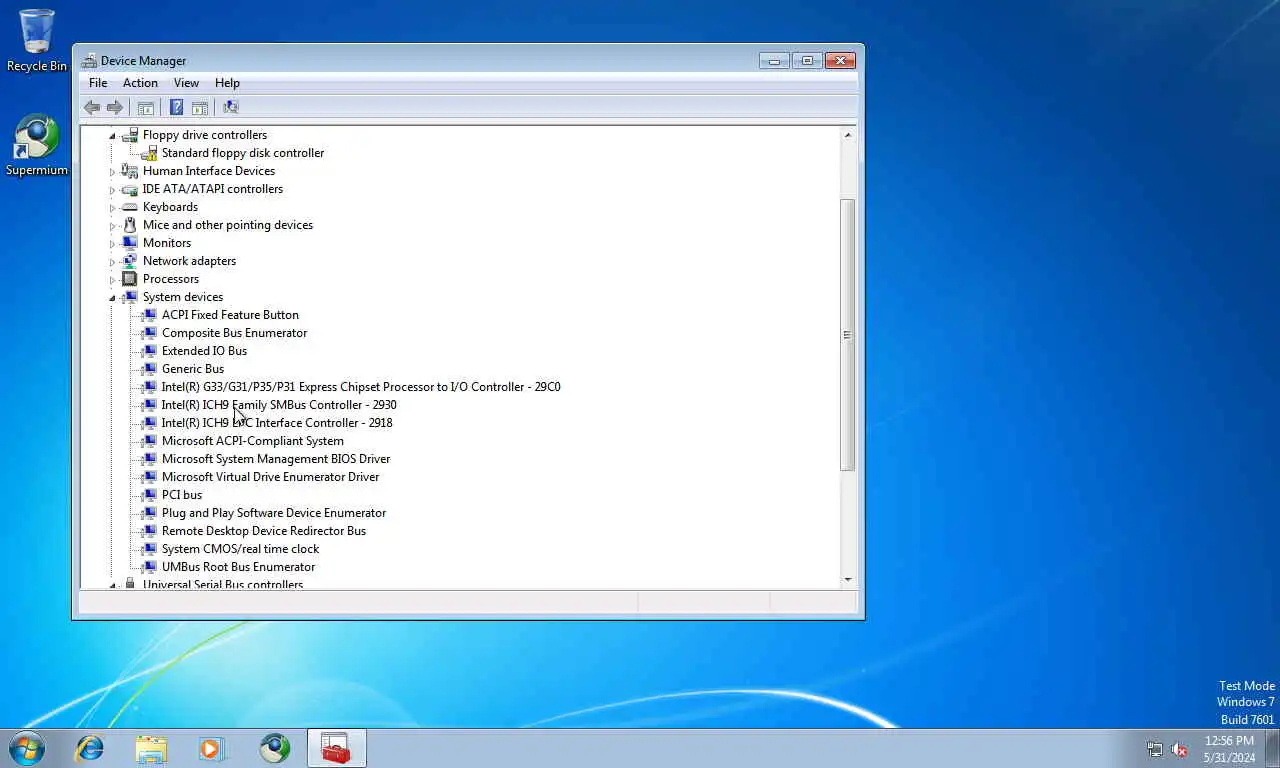Expand the Network adapters node
Screen dimensions: 1280x768
pos(112,261)
